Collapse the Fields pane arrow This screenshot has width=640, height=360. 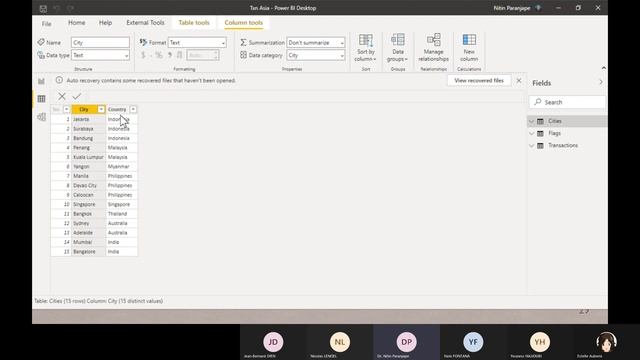click(601, 82)
